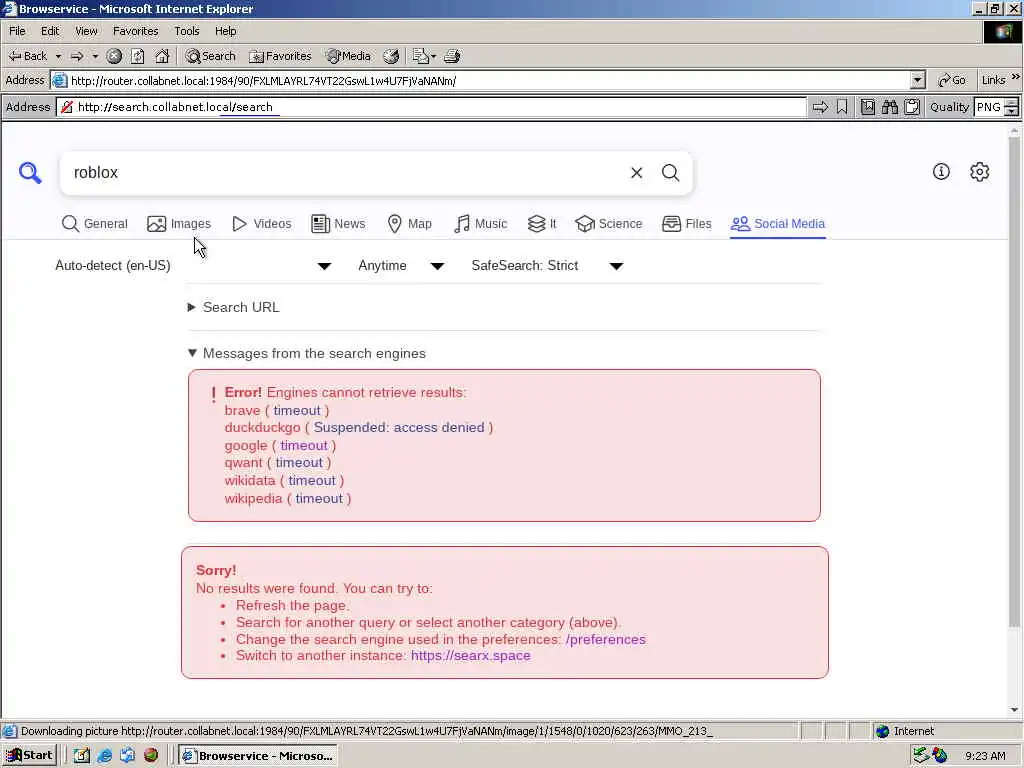1024x768 pixels.
Task: Open the SafeSearch: Strict dropdown
Action: tap(547, 266)
